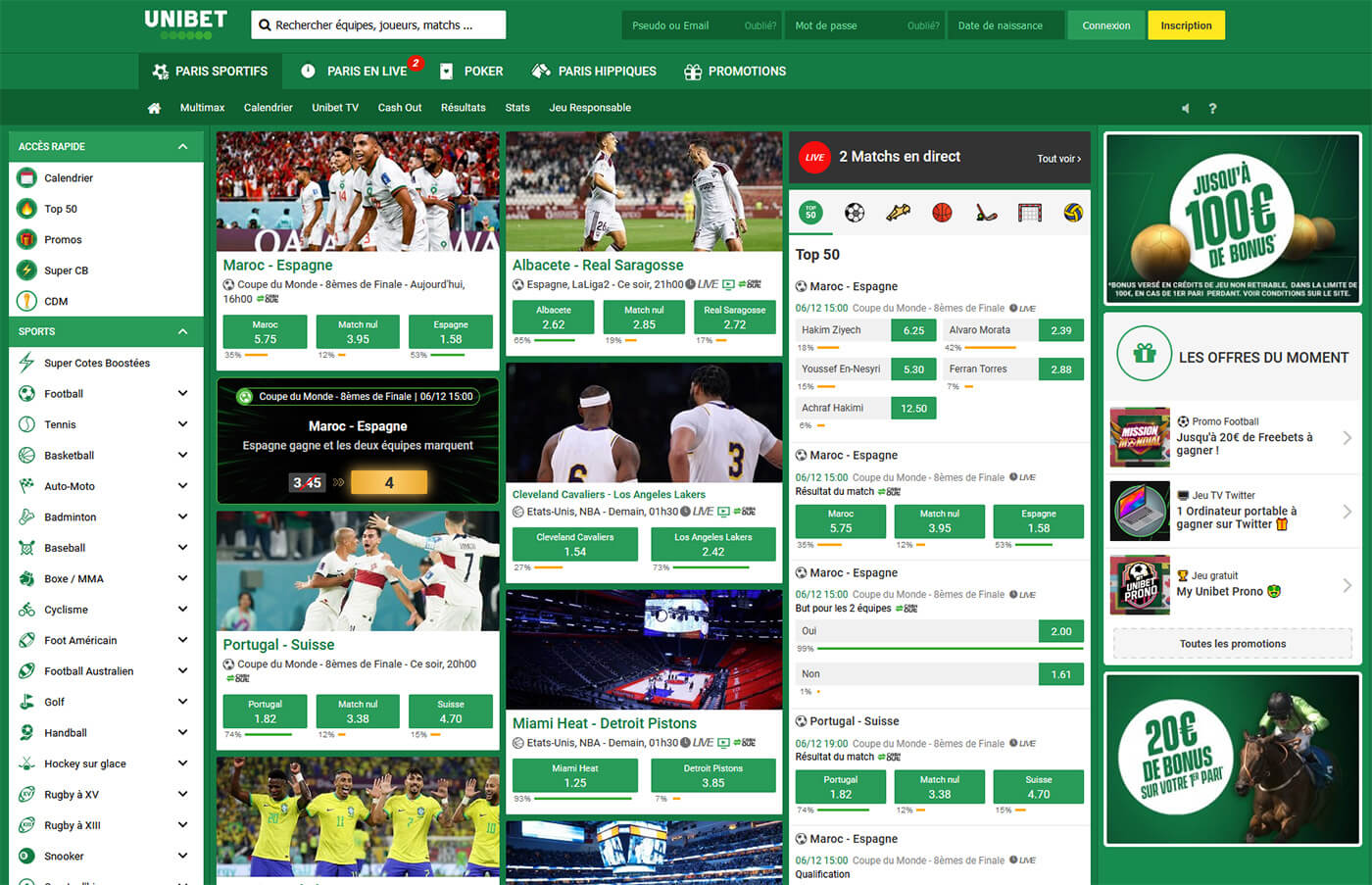Select the Top 50 filter icon

[x=810, y=212]
